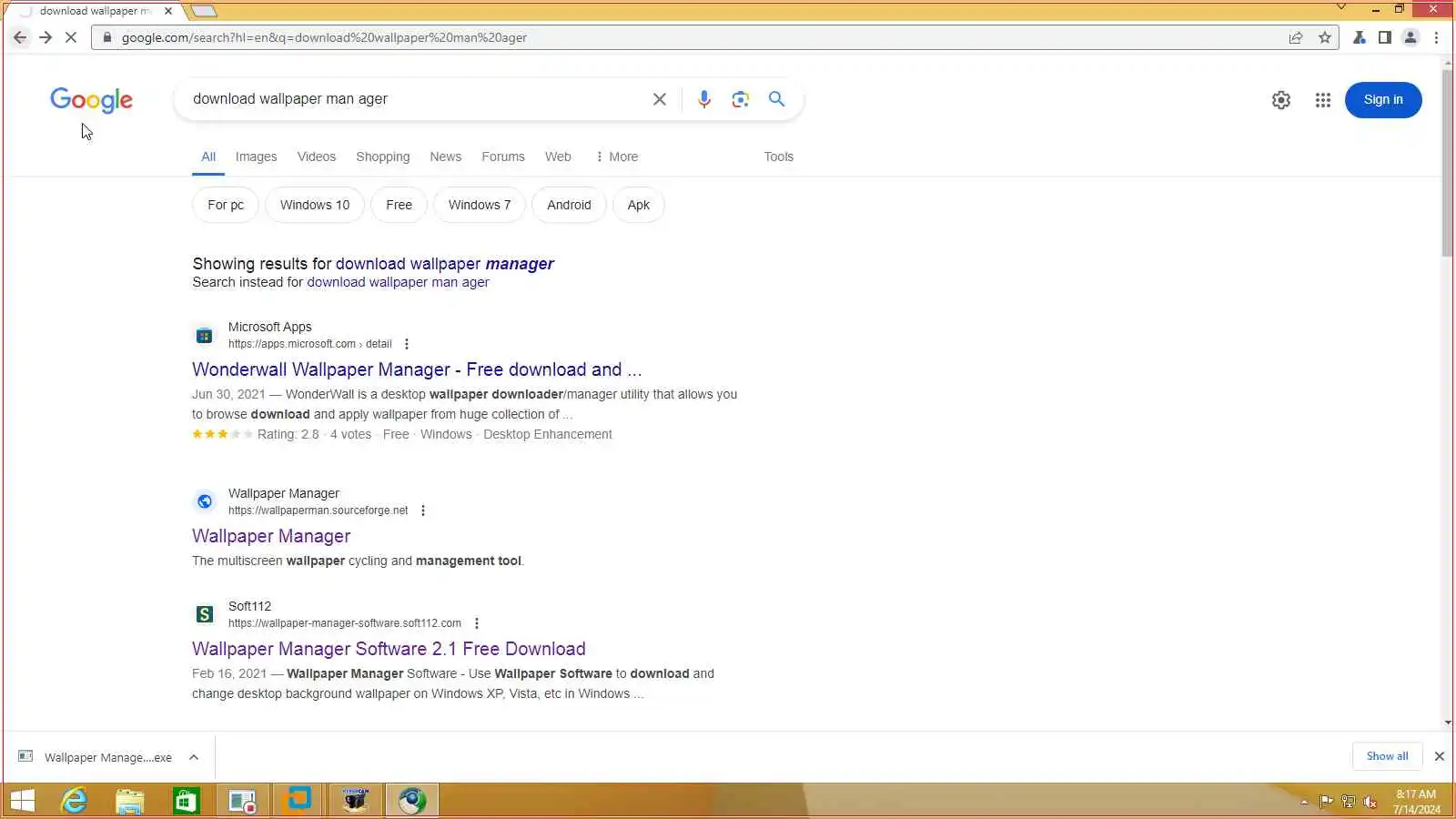This screenshot has width=1456, height=819.
Task: Open Google quick settings gear
Action: pos(1281,100)
